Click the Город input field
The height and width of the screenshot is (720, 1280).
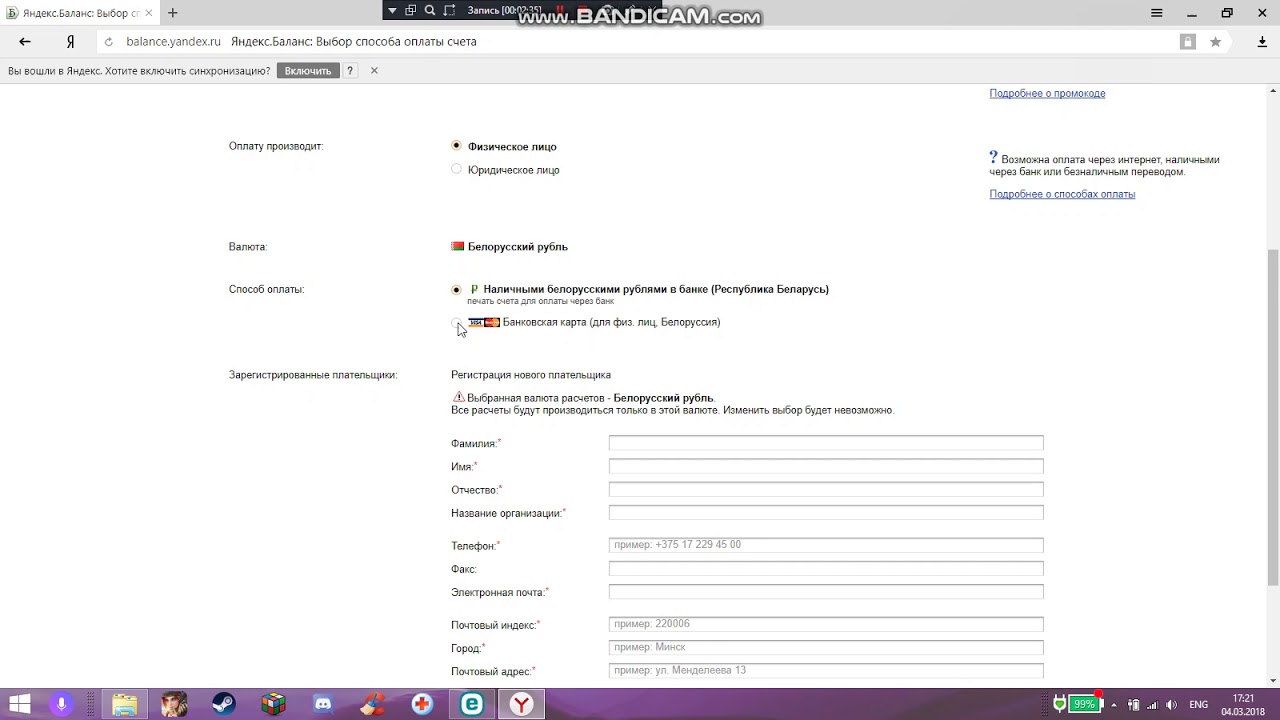coord(826,647)
